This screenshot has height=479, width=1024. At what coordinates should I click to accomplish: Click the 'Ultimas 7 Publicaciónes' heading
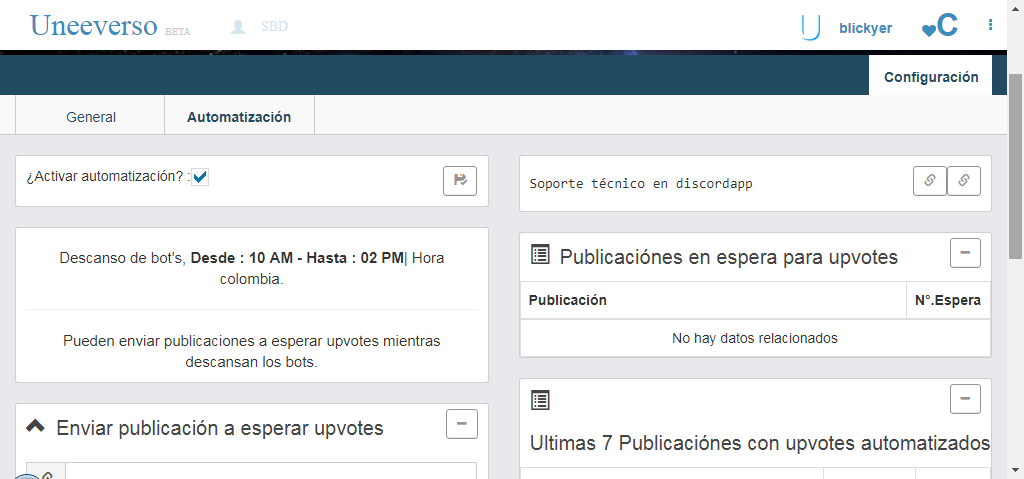coord(760,443)
